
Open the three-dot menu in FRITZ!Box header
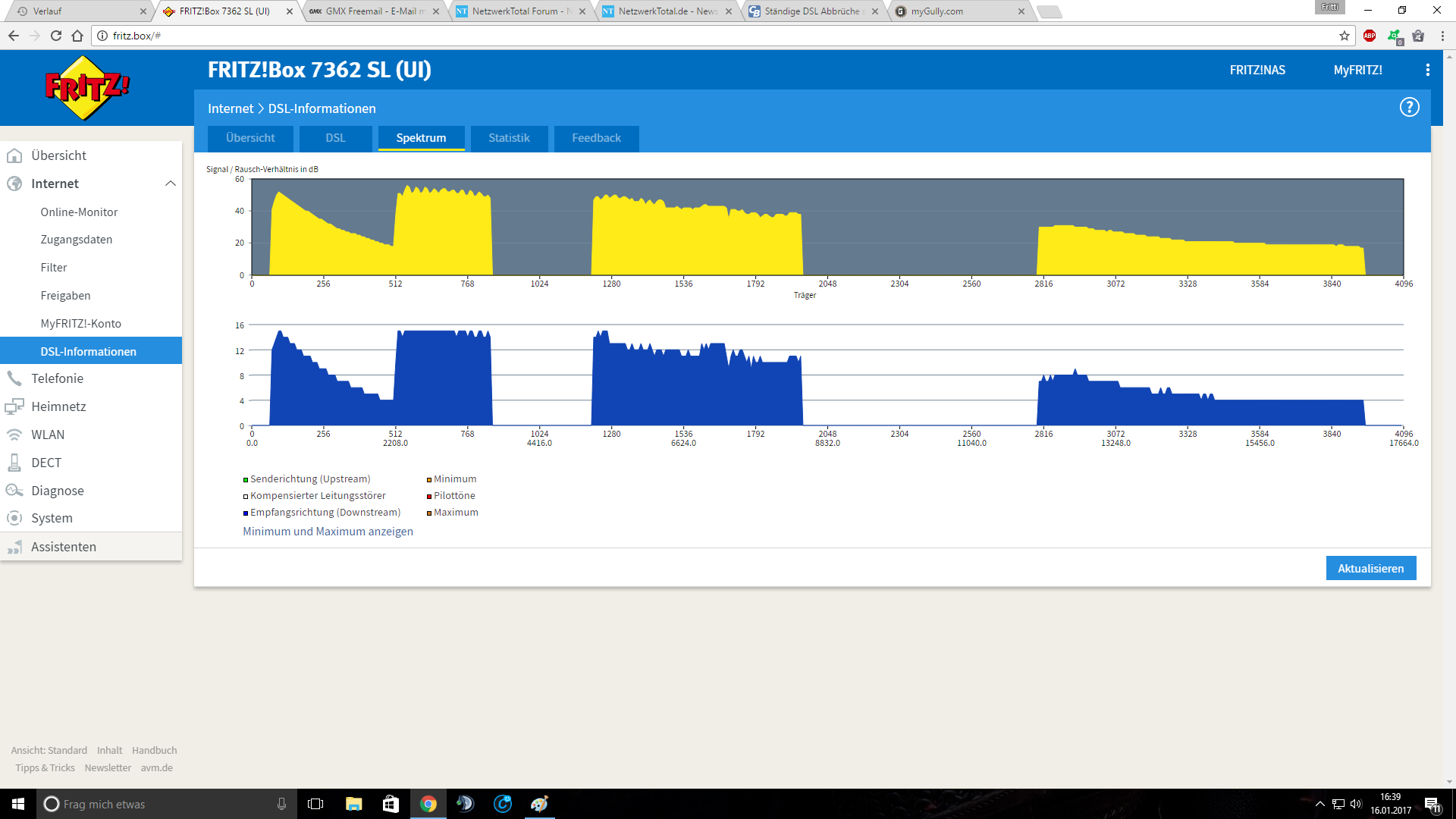coord(1427,70)
